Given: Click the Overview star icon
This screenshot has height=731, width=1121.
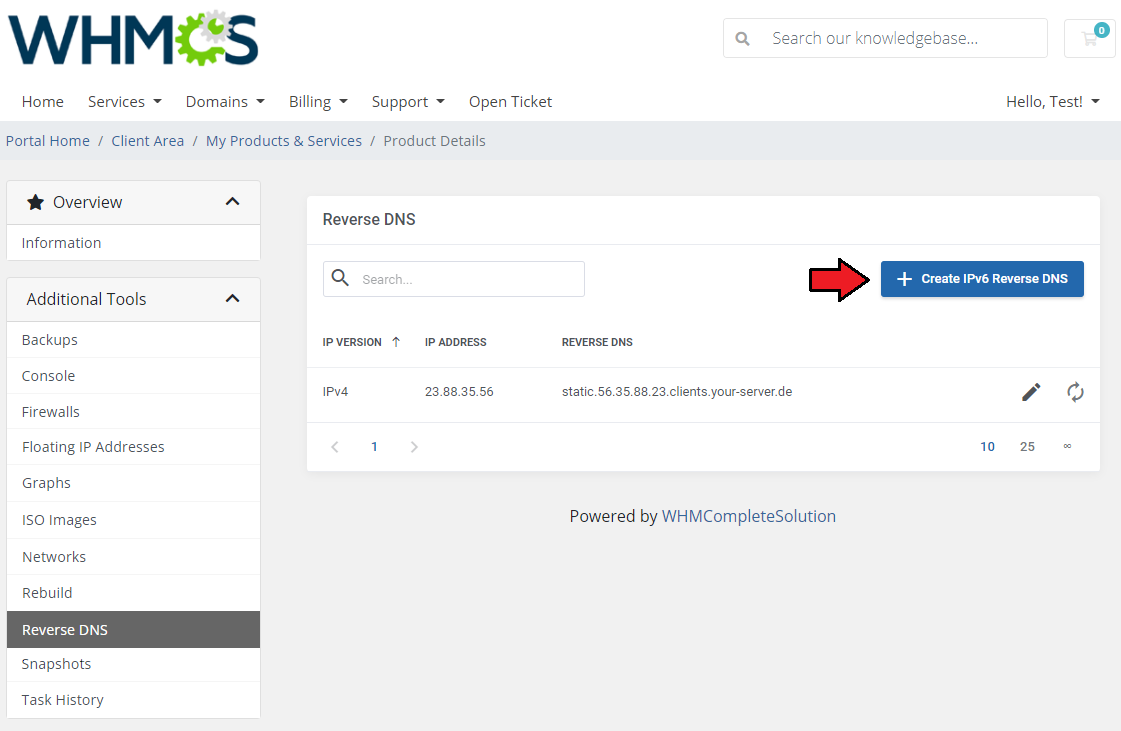Looking at the screenshot, I should click(35, 202).
